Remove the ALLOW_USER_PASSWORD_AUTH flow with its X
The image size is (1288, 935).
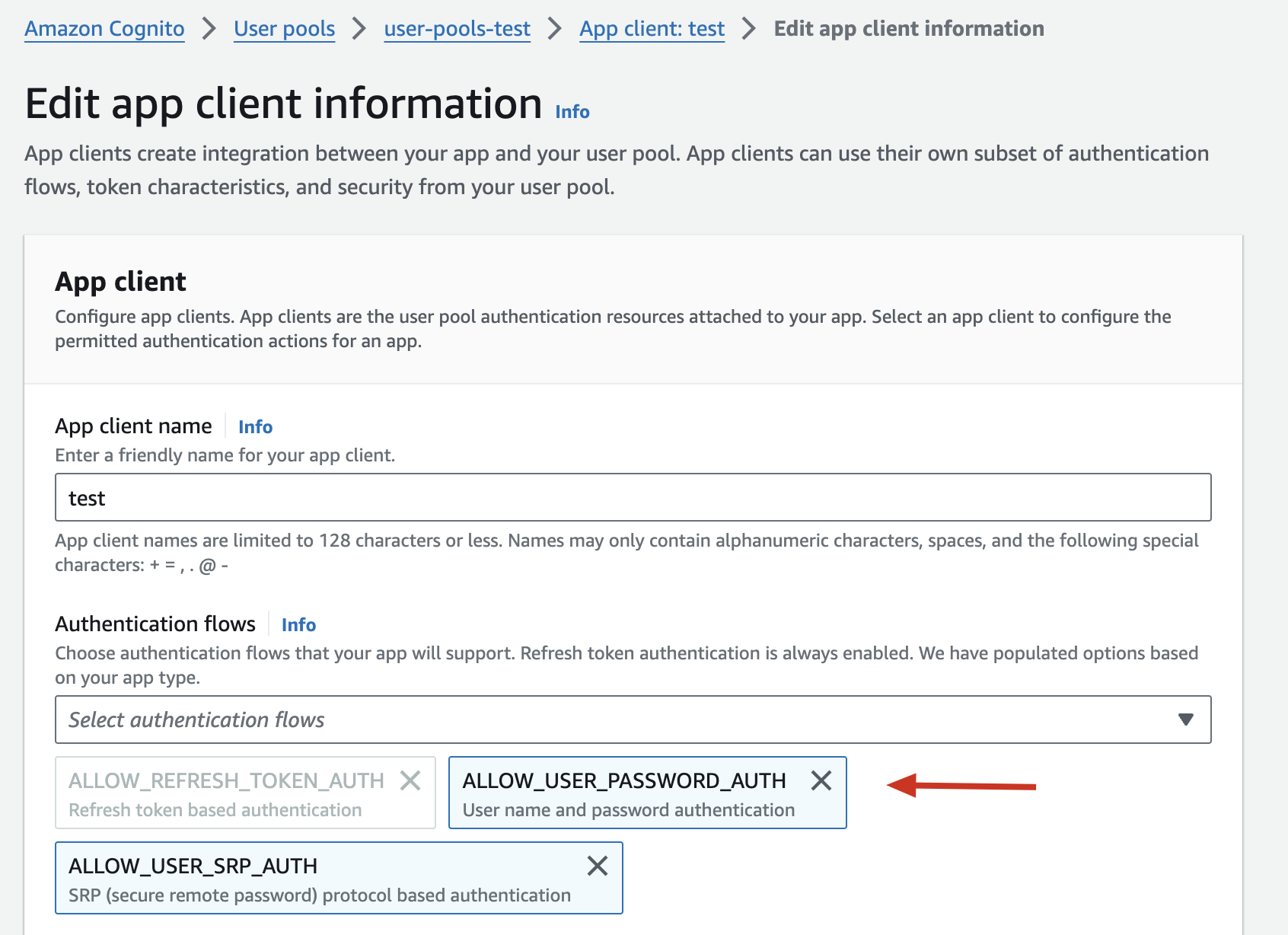tap(821, 780)
